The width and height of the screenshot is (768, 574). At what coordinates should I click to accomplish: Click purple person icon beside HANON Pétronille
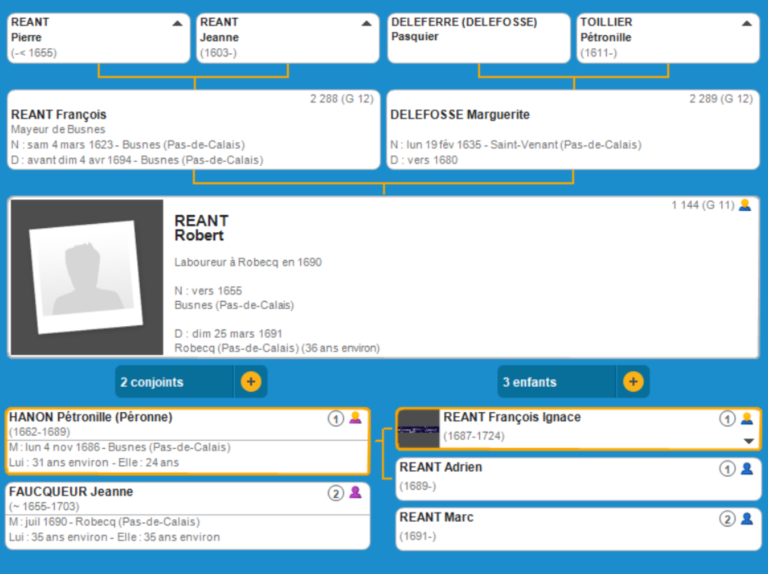pyautogui.click(x=355, y=418)
